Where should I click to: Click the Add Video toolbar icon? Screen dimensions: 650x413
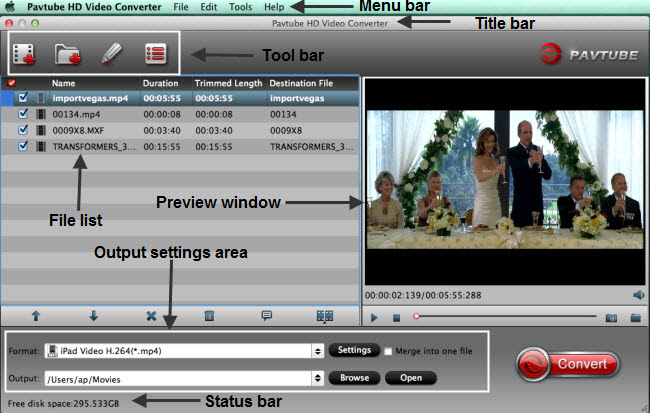(24, 54)
